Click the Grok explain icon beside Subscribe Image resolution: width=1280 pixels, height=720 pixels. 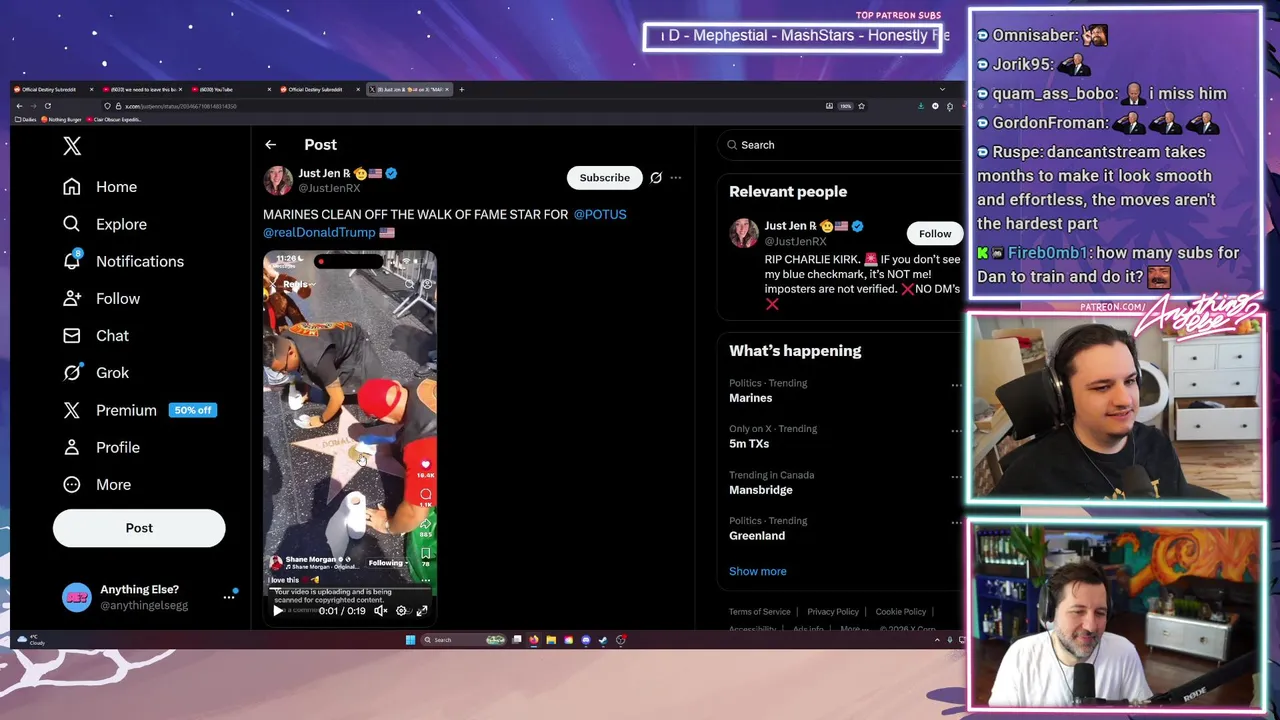click(656, 178)
